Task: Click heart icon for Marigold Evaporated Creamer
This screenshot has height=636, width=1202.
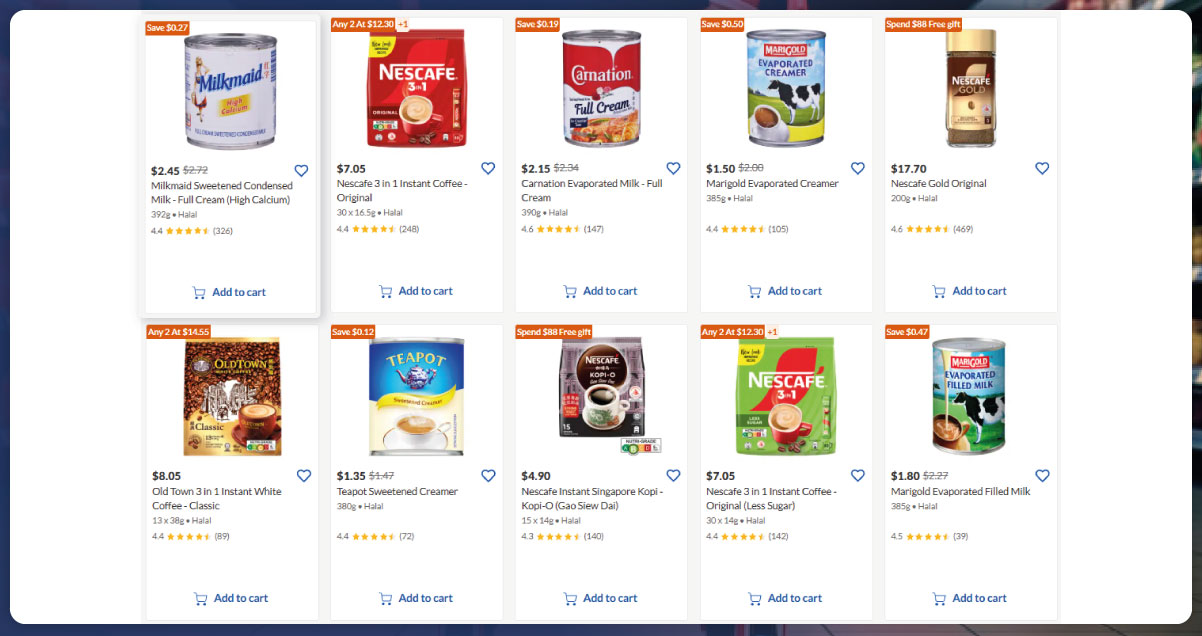Action: point(857,169)
